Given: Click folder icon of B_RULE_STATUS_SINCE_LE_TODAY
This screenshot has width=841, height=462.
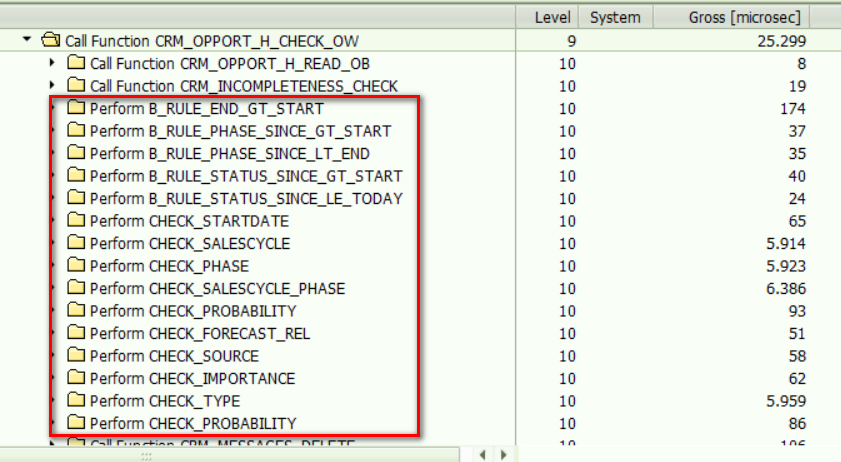Looking at the screenshot, I should [x=76, y=197].
